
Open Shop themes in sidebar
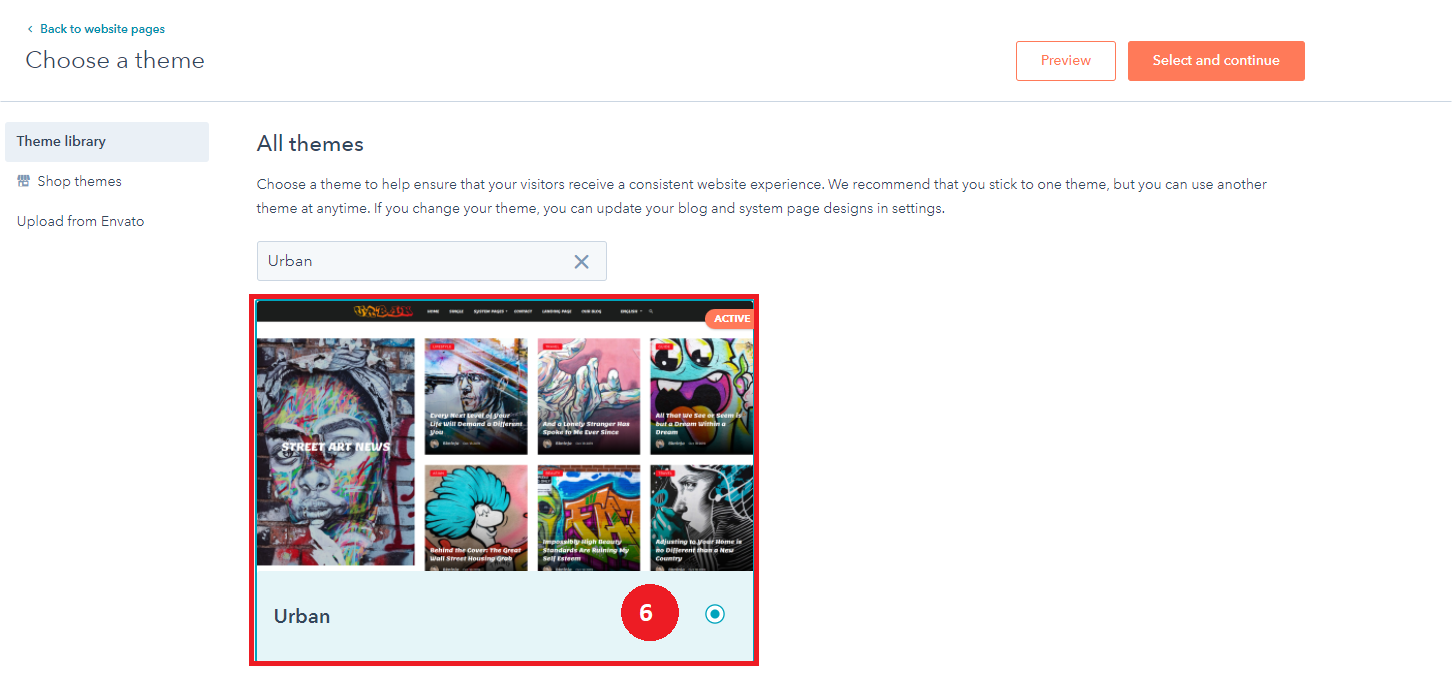pos(79,181)
